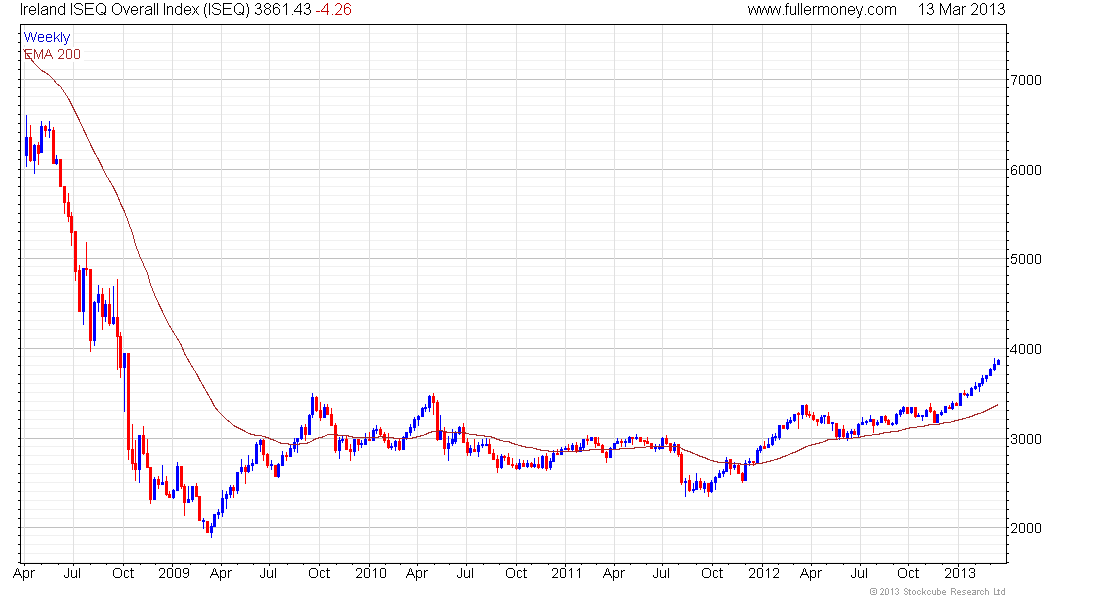Click the Oct label just before 2013
The width and height of the screenshot is (1100, 600).
click(x=908, y=573)
